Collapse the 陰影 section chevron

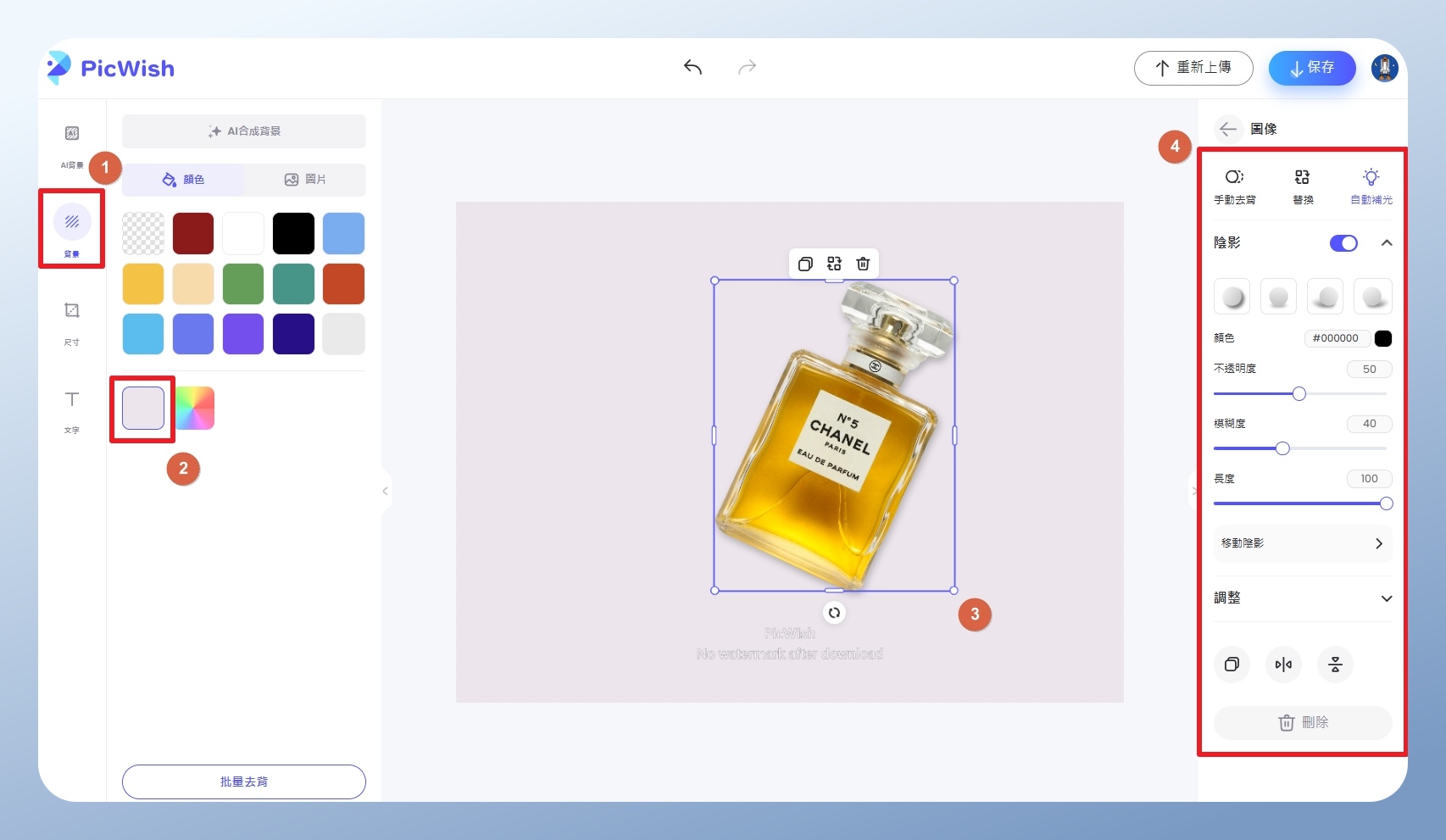(x=1387, y=243)
